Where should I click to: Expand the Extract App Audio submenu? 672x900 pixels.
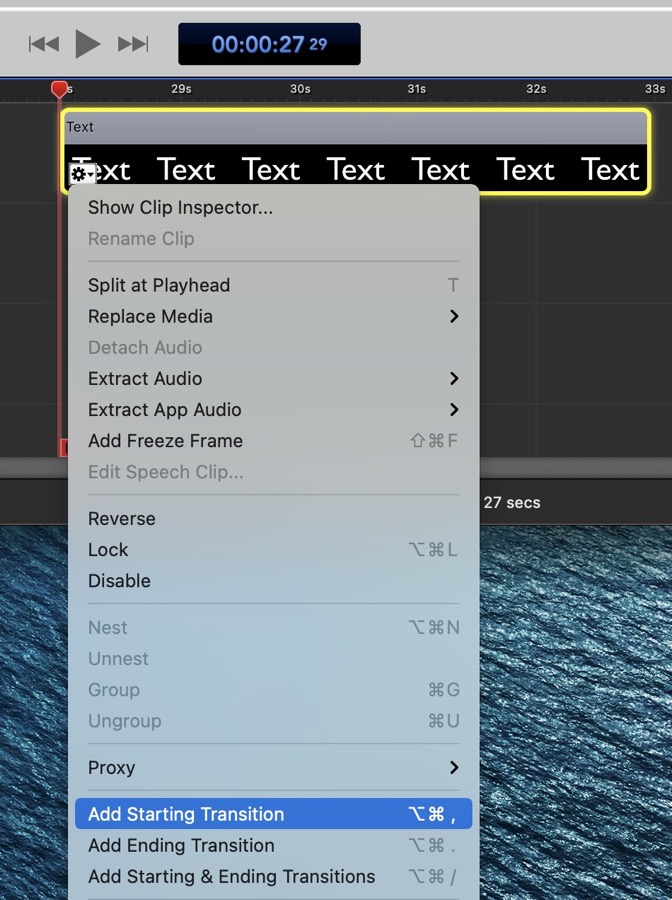165,410
